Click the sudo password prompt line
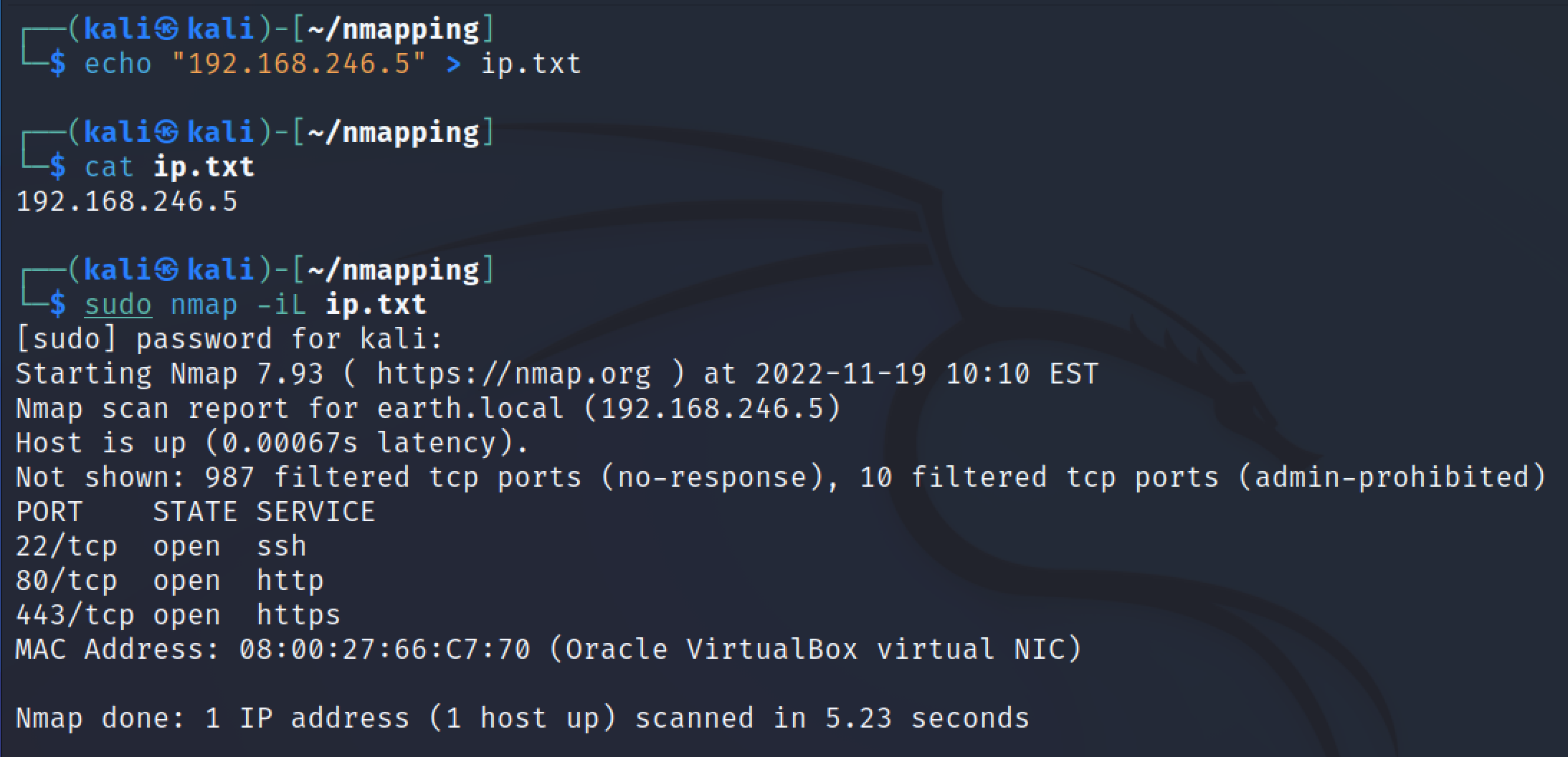 [x=229, y=339]
